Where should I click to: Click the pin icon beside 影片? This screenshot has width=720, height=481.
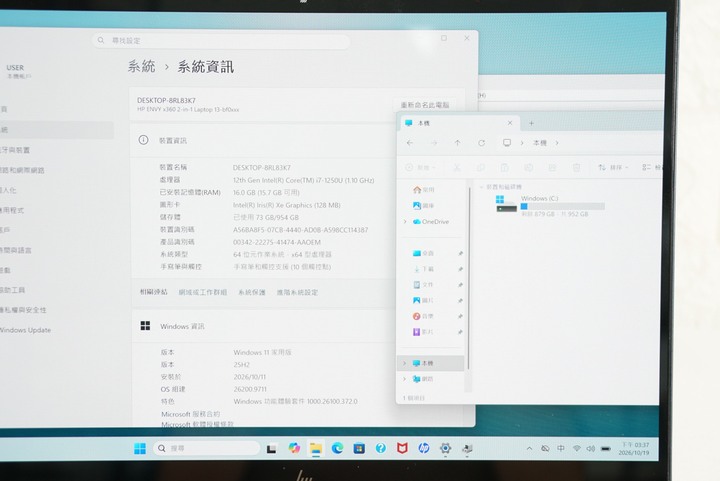pos(460,332)
